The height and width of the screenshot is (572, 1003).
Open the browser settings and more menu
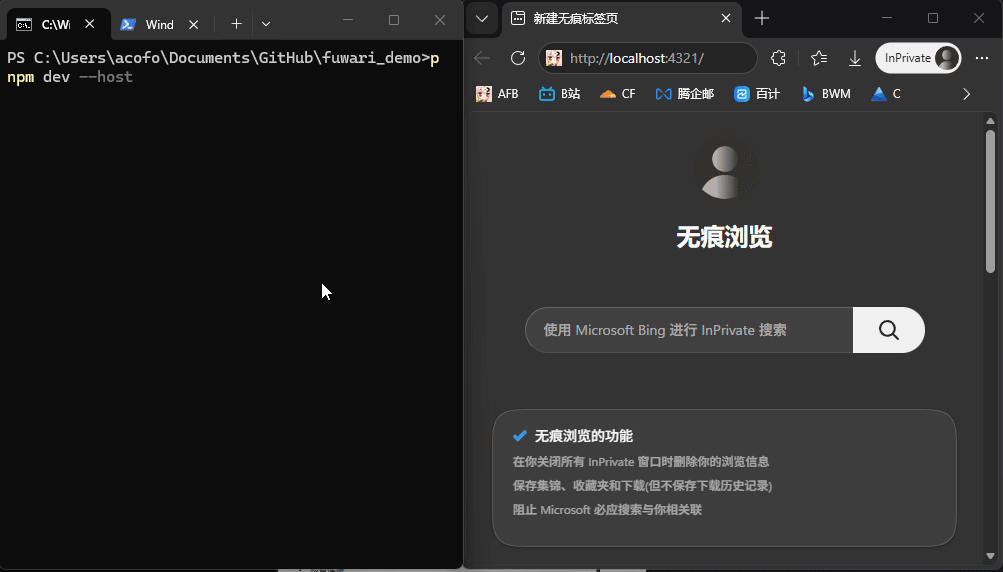(982, 58)
